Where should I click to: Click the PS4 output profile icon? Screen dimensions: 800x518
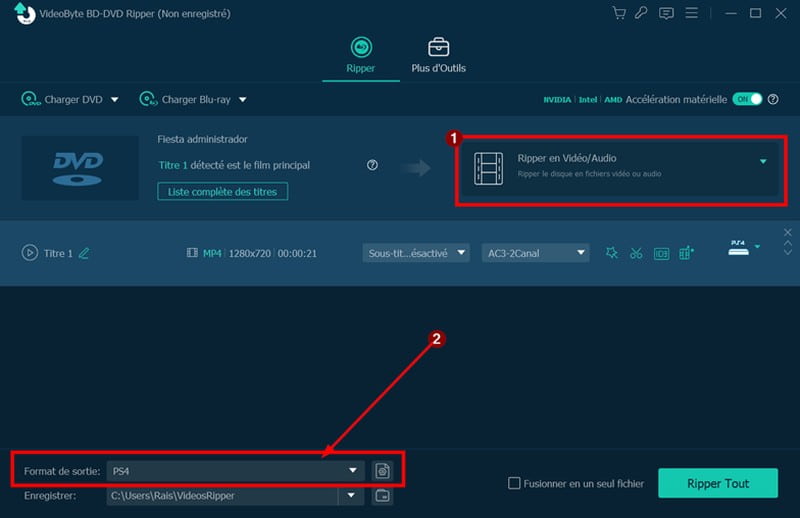(x=738, y=248)
